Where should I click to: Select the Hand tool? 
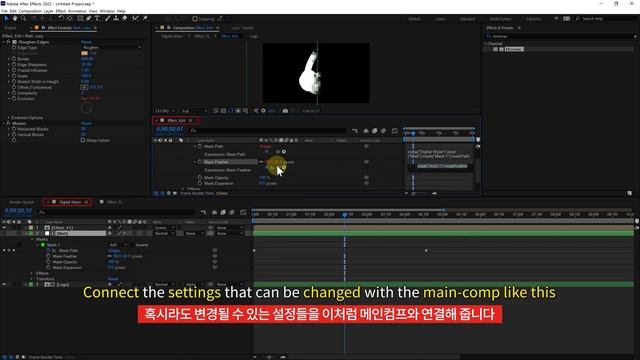15,18
